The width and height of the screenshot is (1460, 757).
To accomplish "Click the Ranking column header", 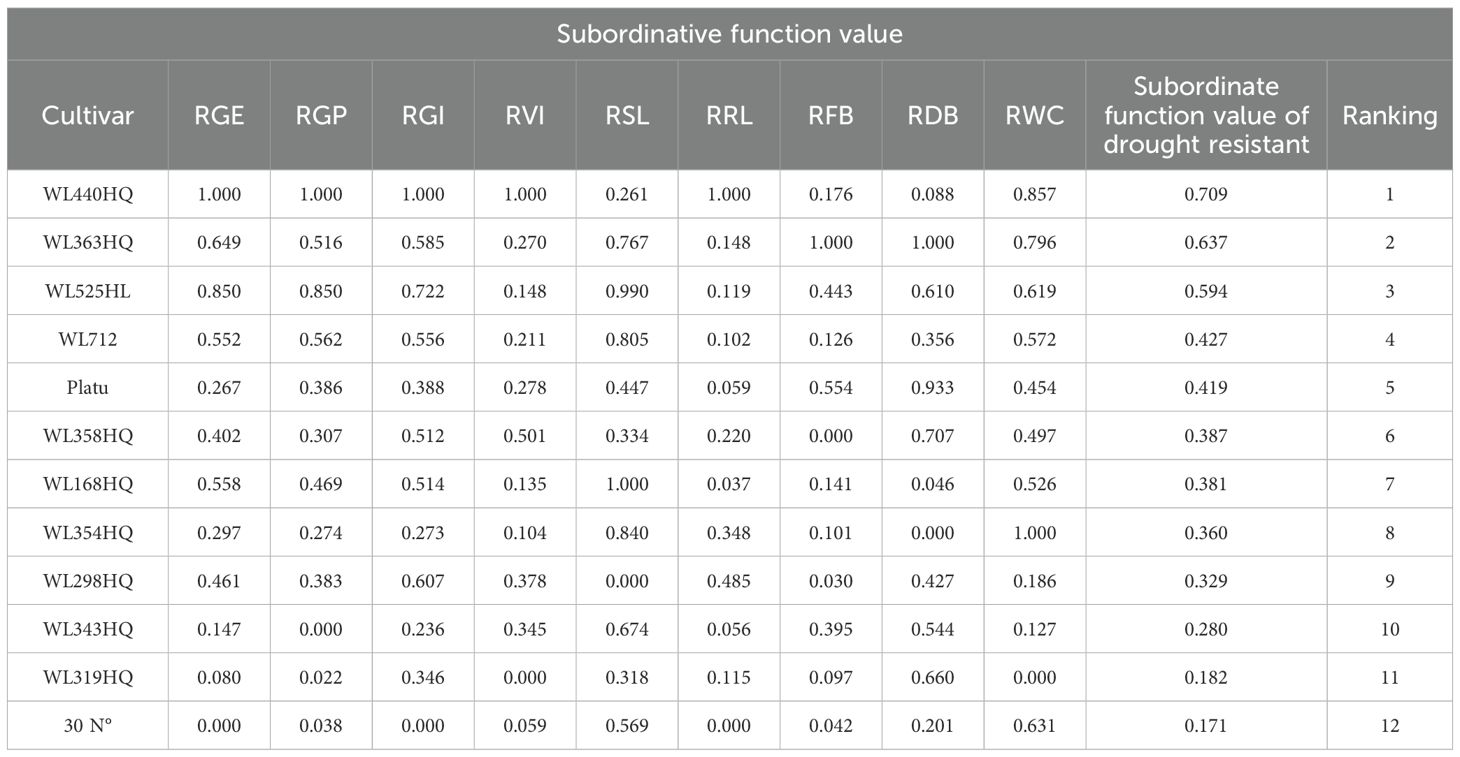I will pyautogui.click(x=1389, y=115).
